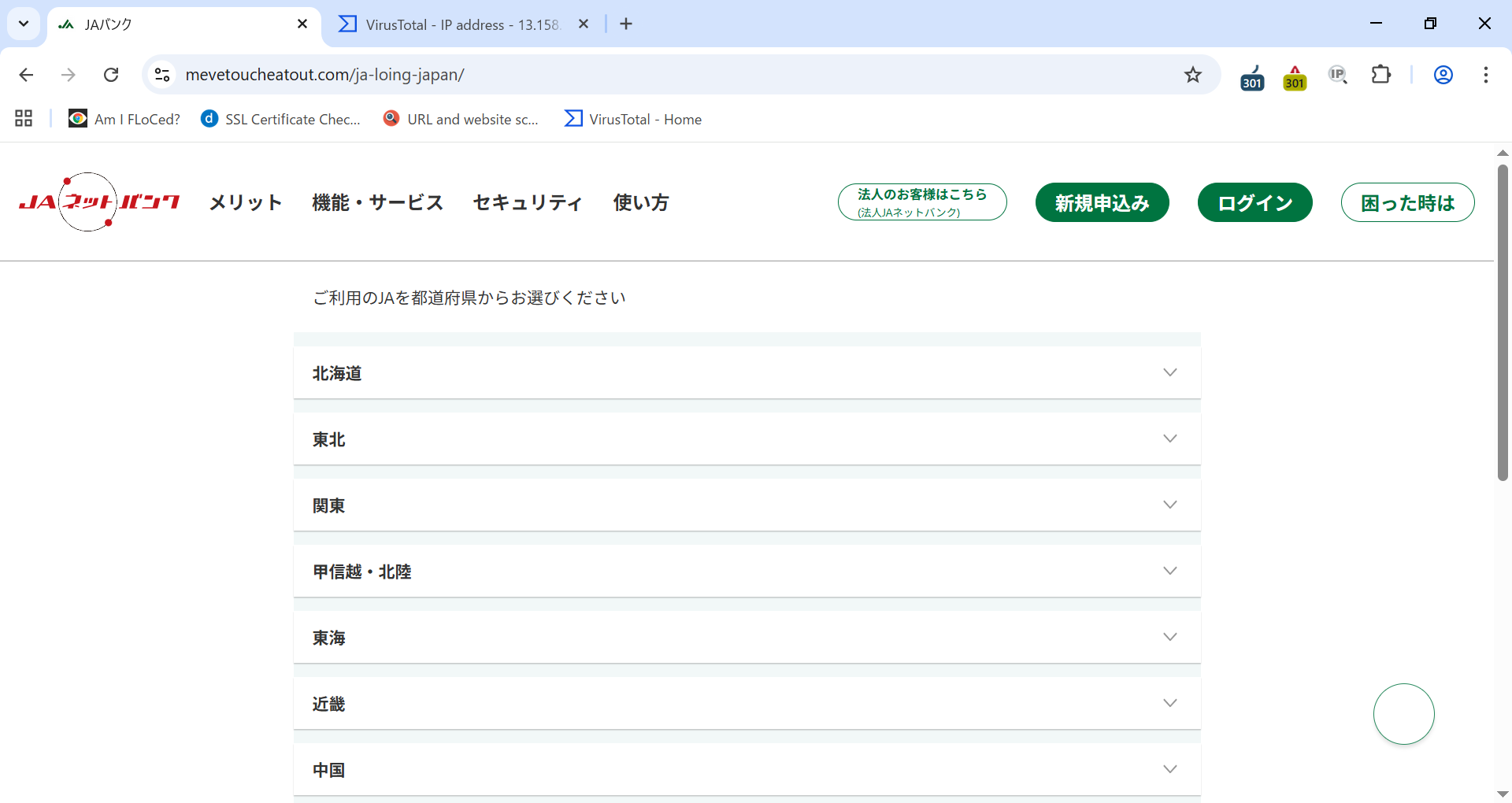Expand the 中国 region chevron
This screenshot has width=1512, height=803.
[1170, 769]
